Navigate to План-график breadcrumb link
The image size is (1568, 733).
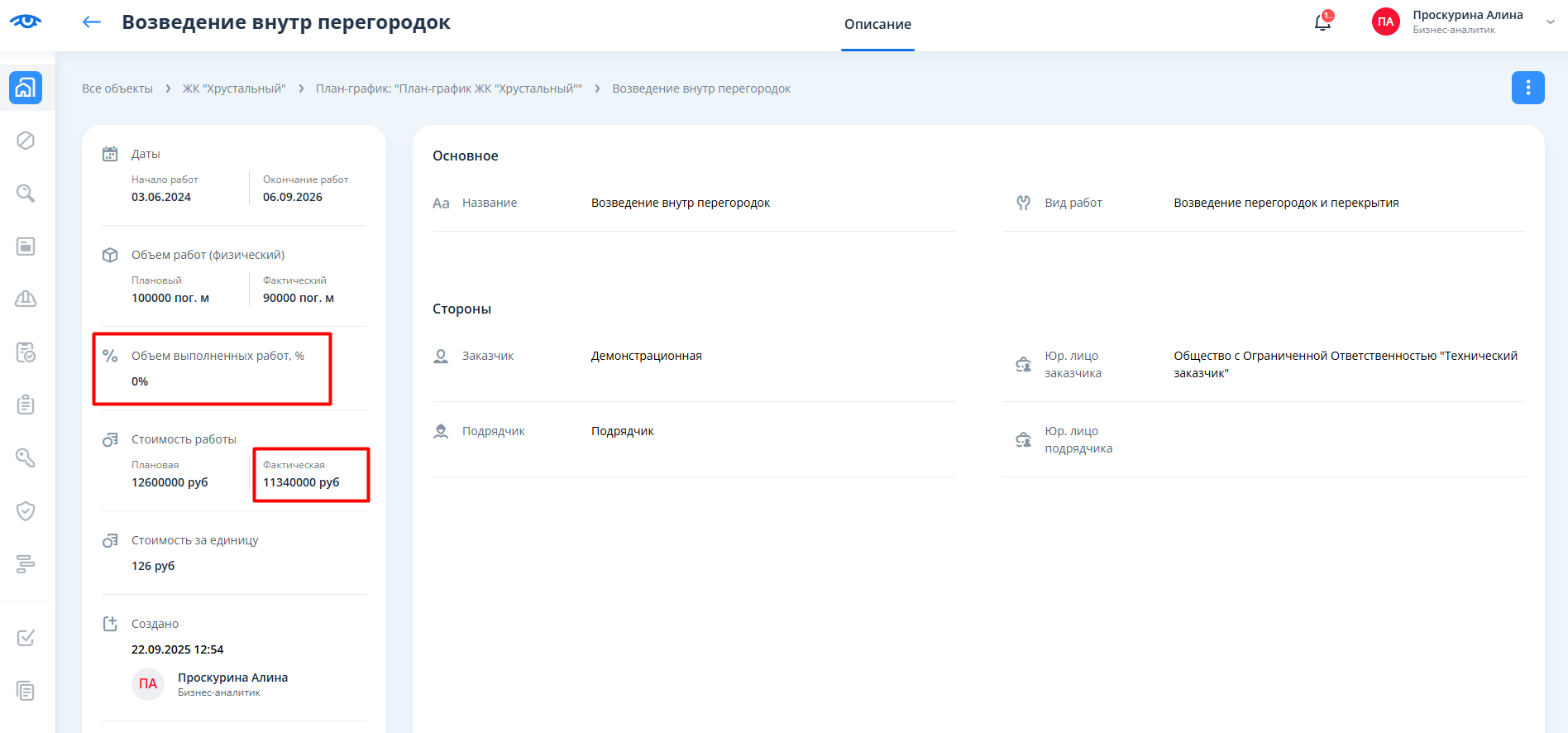tap(448, 89)
